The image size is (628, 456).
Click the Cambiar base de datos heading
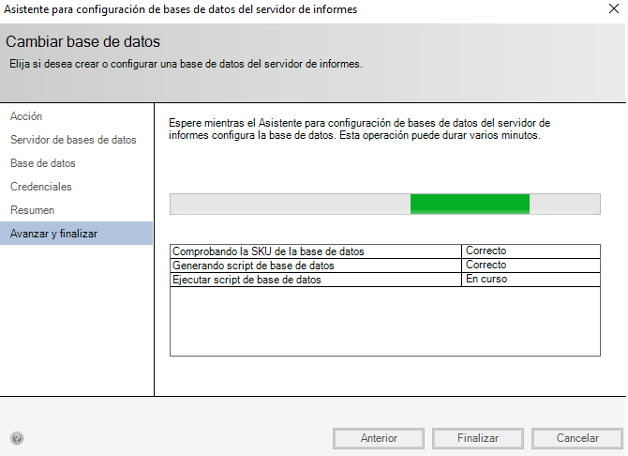point(83,42)
